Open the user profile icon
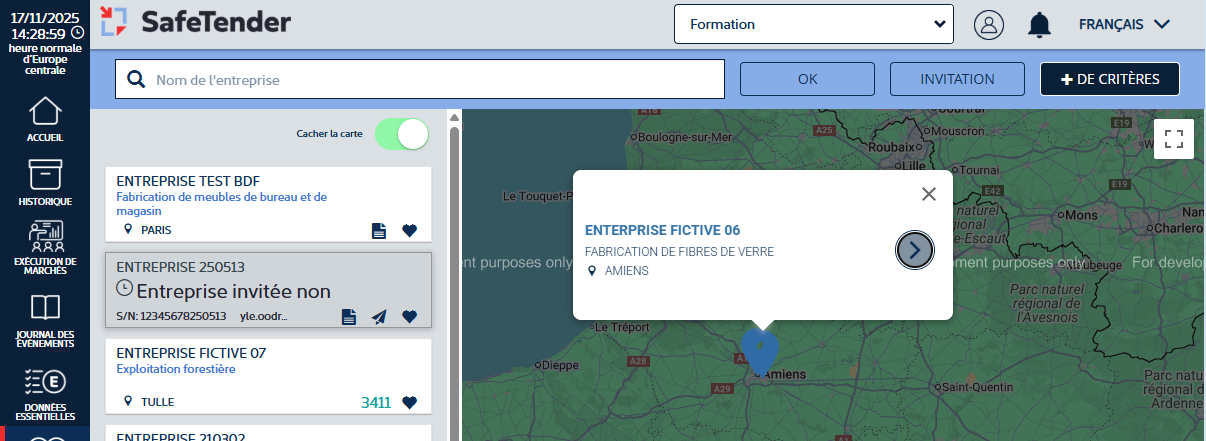The width and height of the screenshot is (1206, 441). [x=989, y=25]
